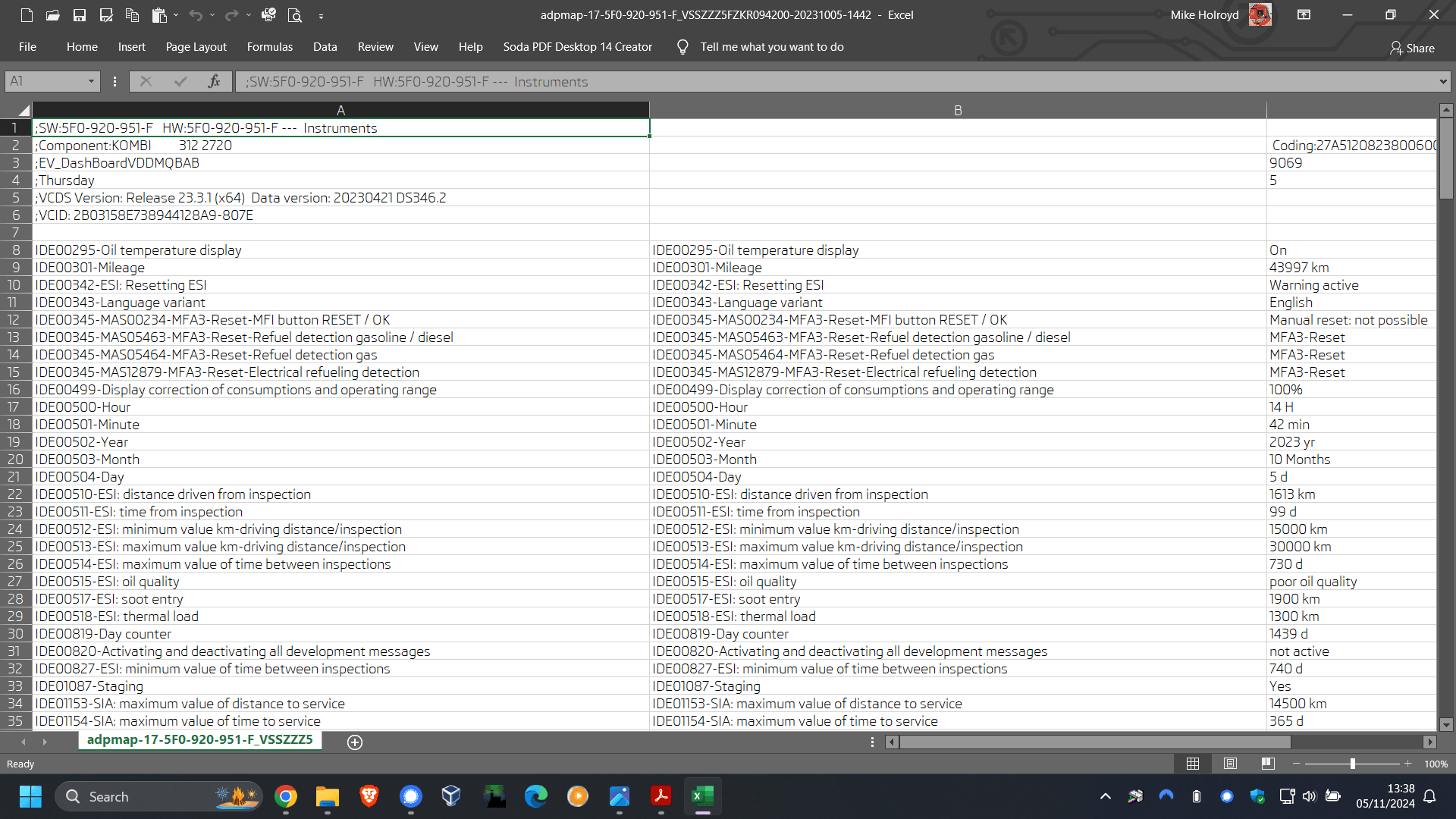
Task: Open the Formulas ribbon tab
Action: click(x=269, y=47)
